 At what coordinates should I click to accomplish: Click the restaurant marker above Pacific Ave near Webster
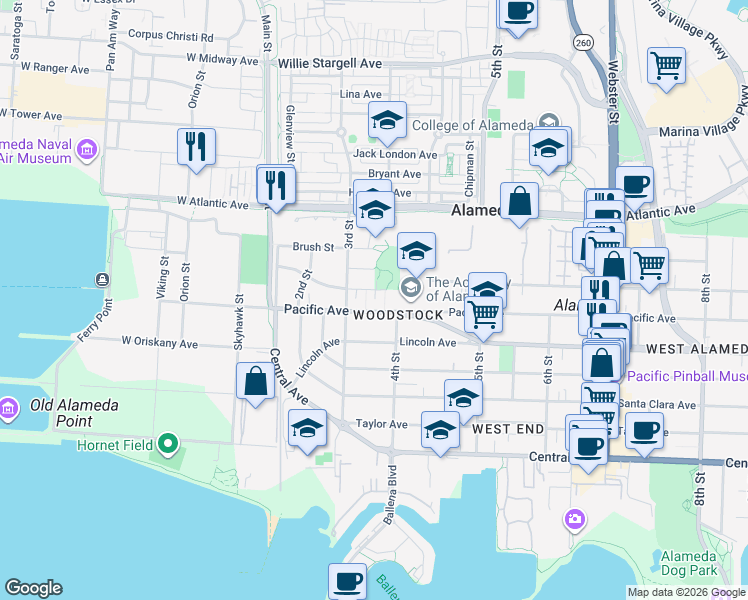[600, 291]
